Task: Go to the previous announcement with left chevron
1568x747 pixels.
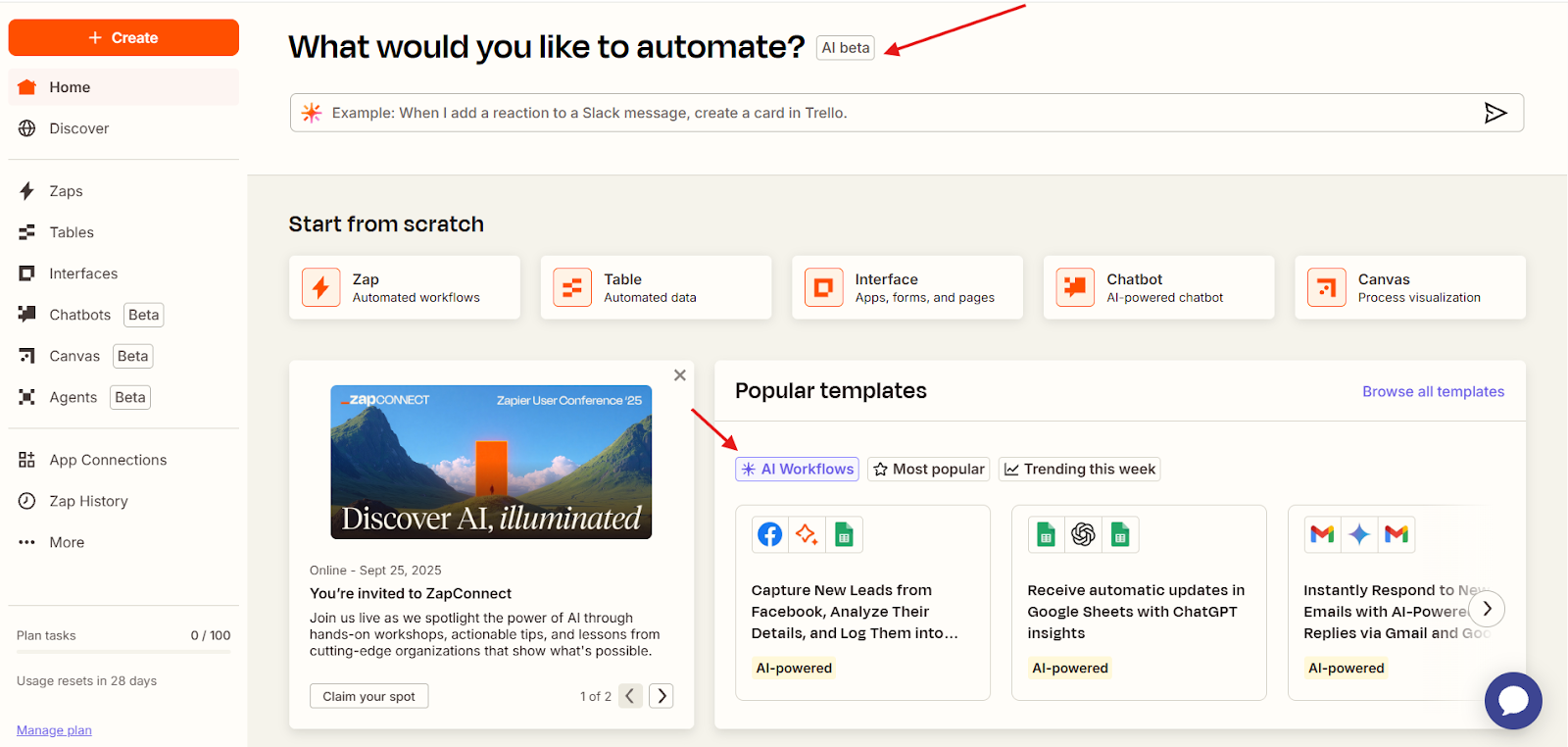Action: (x=630, y=696)
